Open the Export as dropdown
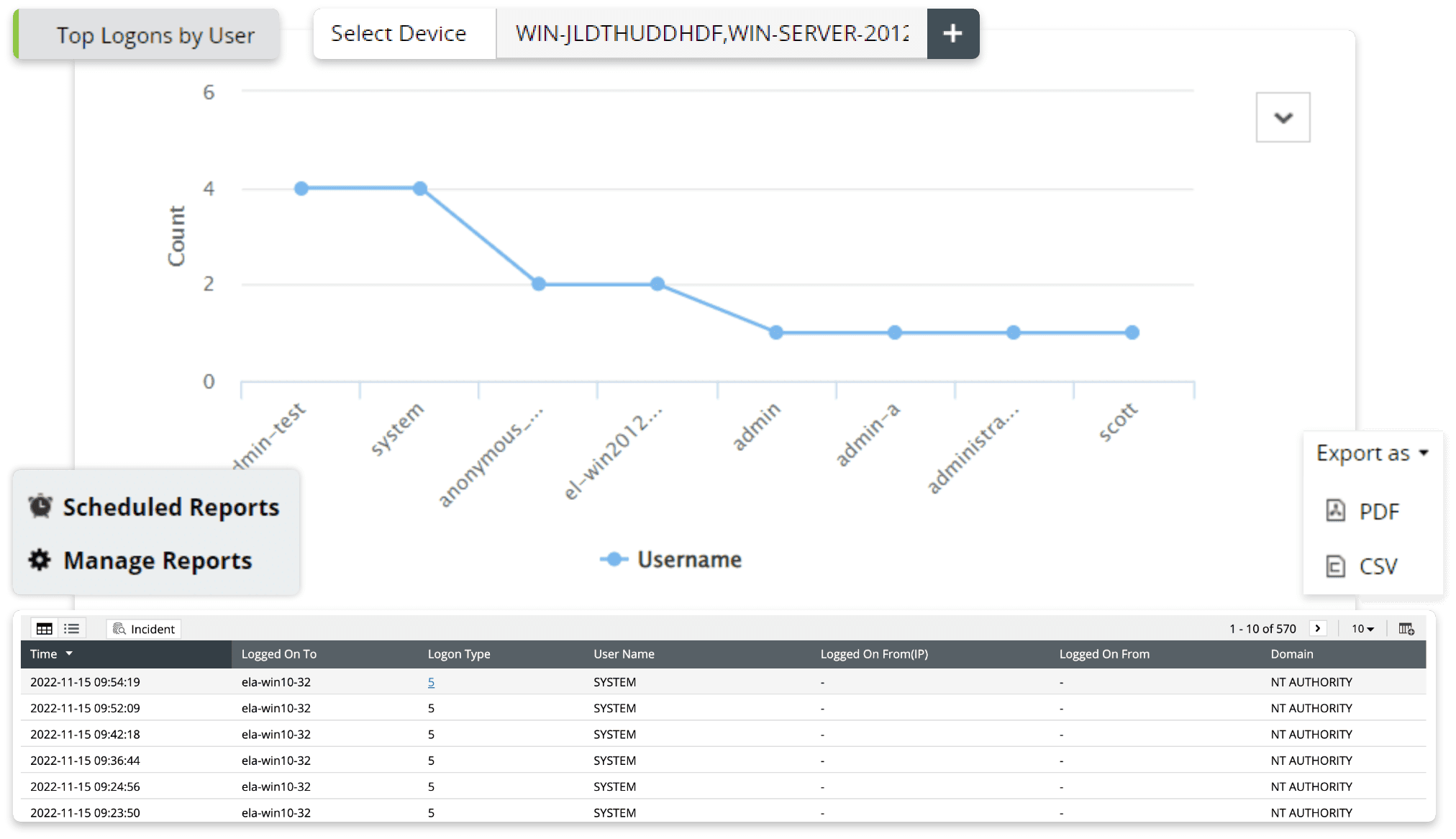Image resolution: width=1456 pixels, height=839 pixels. click(1371, 453)
